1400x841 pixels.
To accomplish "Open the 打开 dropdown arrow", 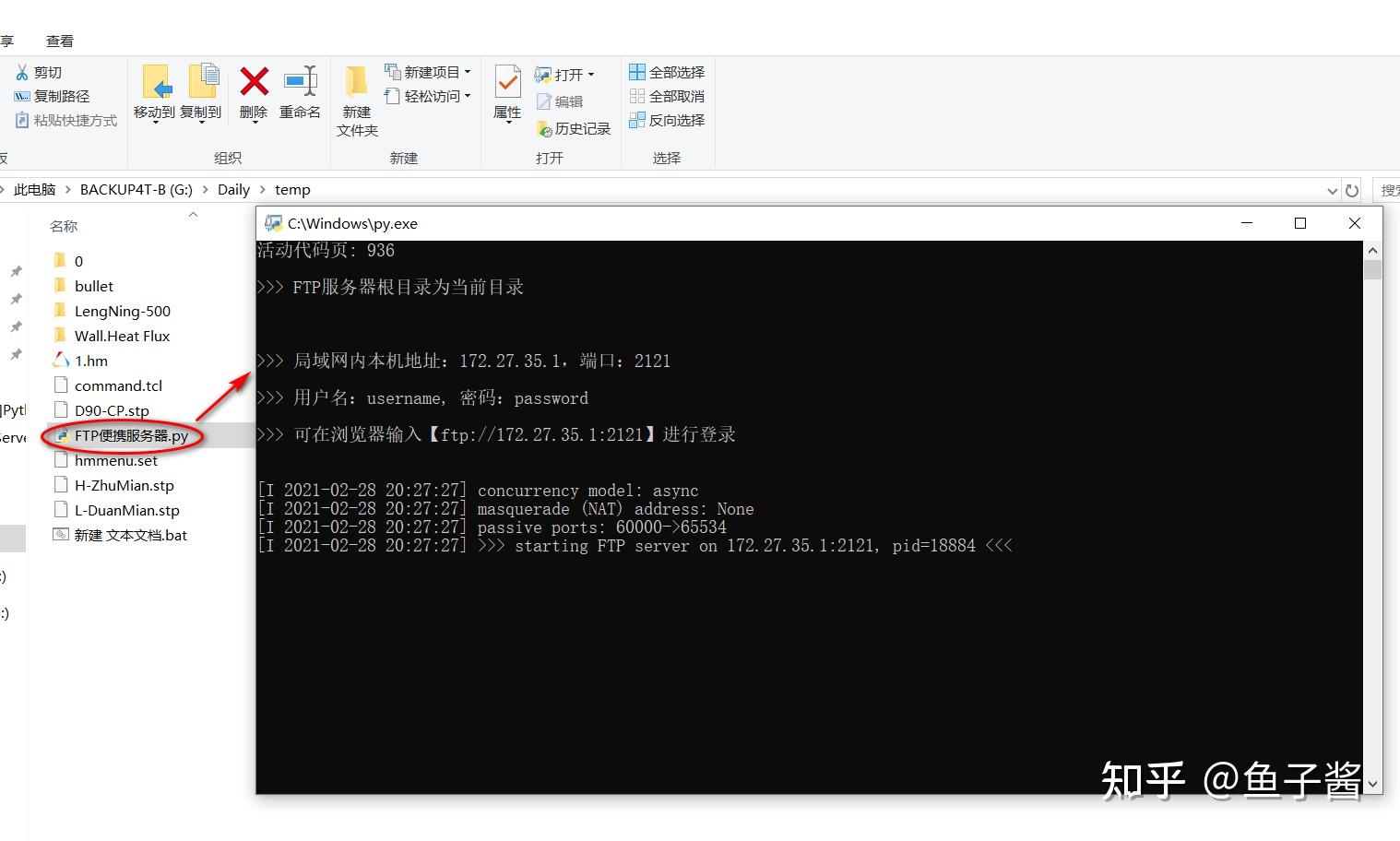I will tap(591, 73).
